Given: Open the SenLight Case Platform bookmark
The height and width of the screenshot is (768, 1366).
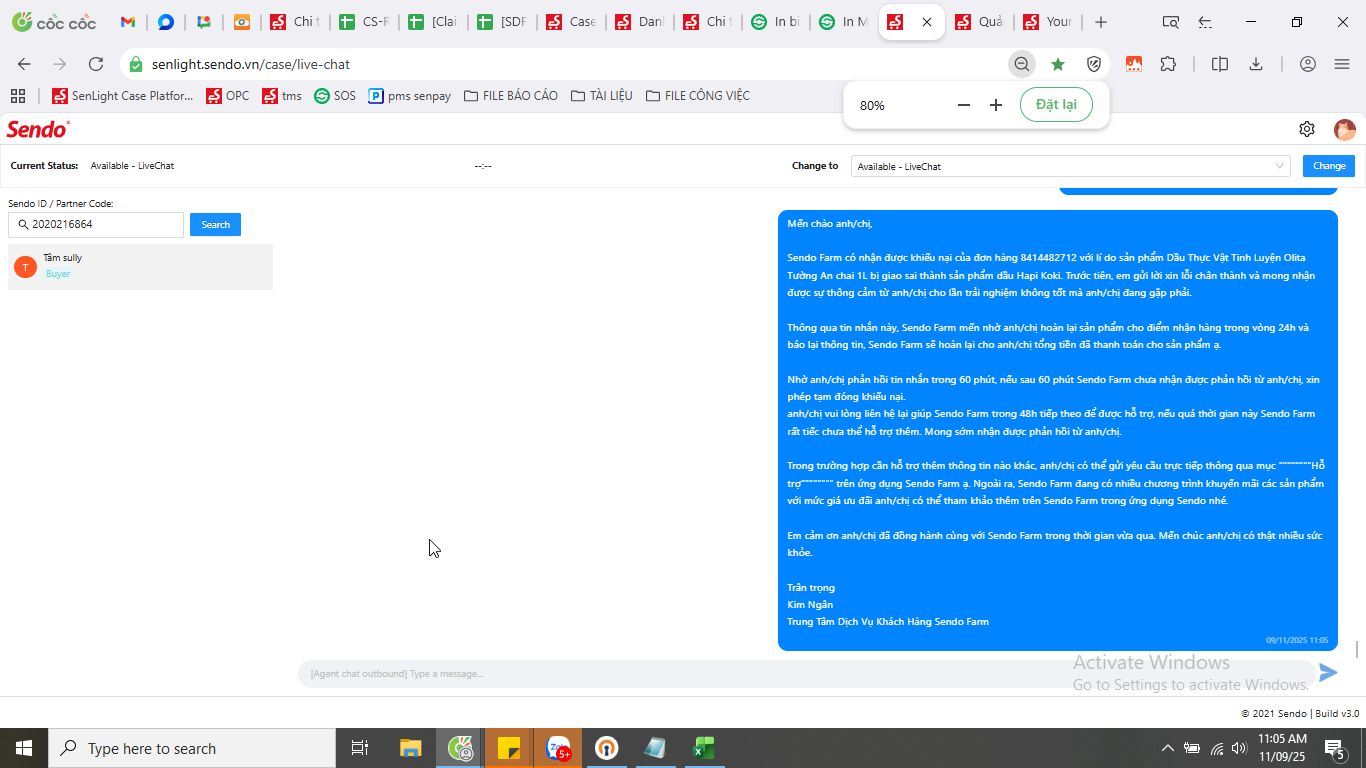Looking at the screenshot, I should [x=124, y=96].
